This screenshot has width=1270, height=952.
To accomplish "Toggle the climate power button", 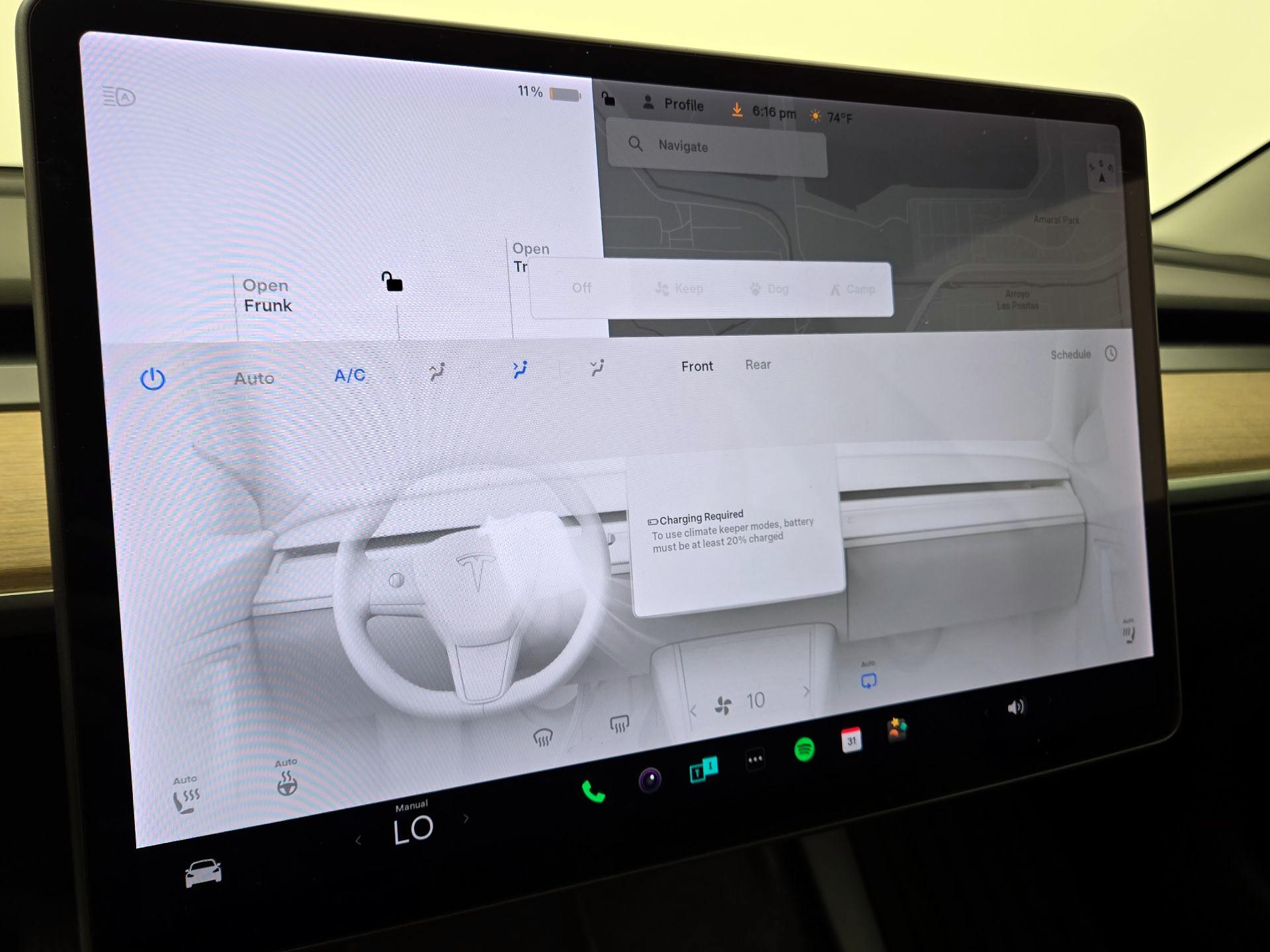I will [153, 379].
